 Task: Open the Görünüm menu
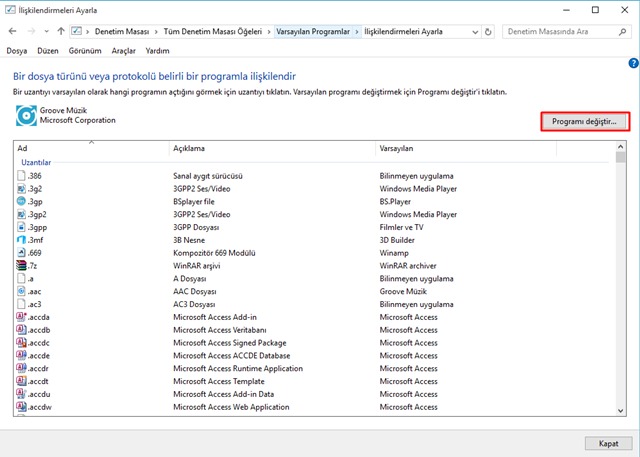[85, 51]
